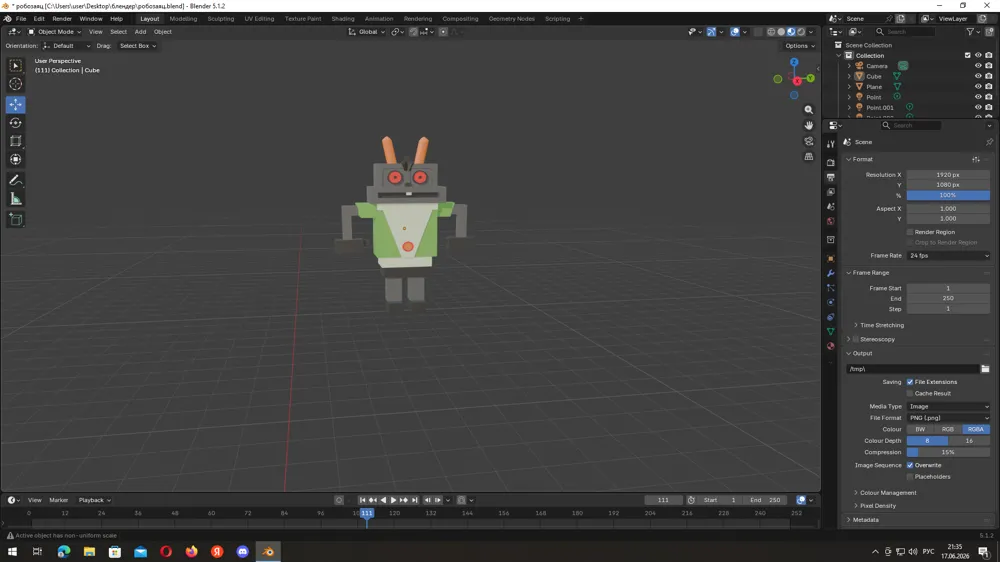Open the View Layer properties tab
Screen dimensions: 1000x562
(x=830, y=192)
